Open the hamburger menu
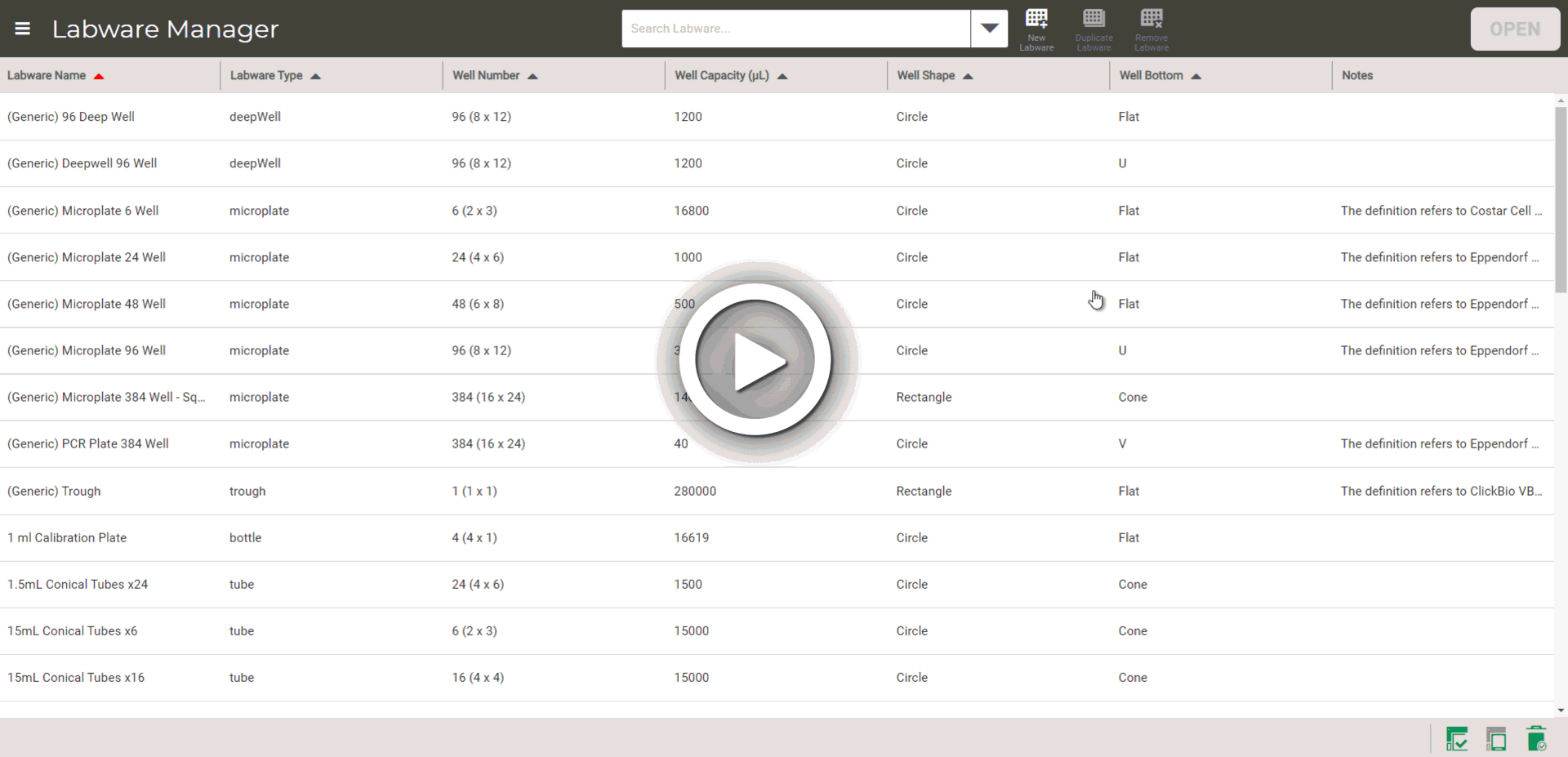The height and width of the screenshot is (757, 1568). click(x=23, y=29)
